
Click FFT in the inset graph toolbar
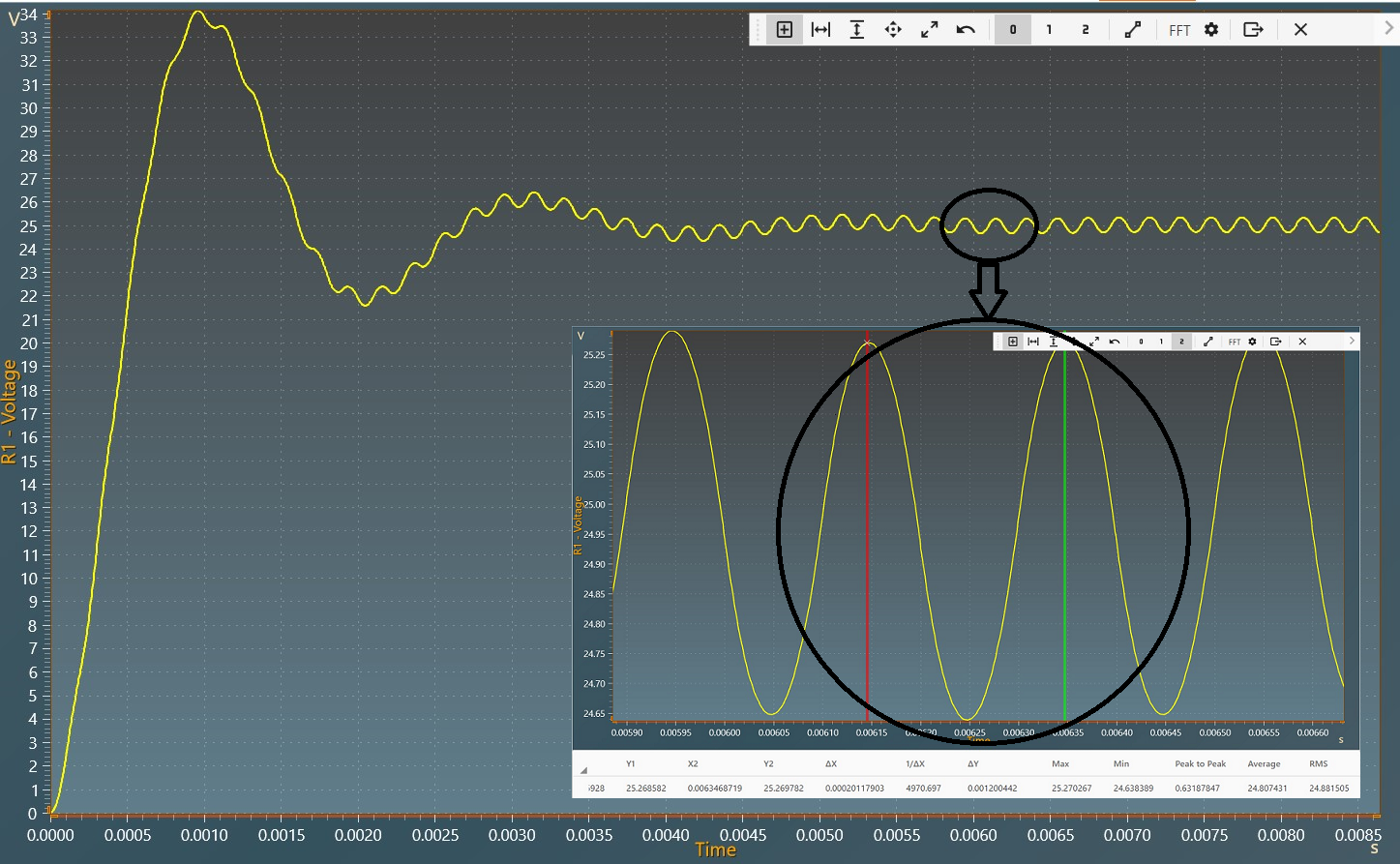tap(1235, 342)
